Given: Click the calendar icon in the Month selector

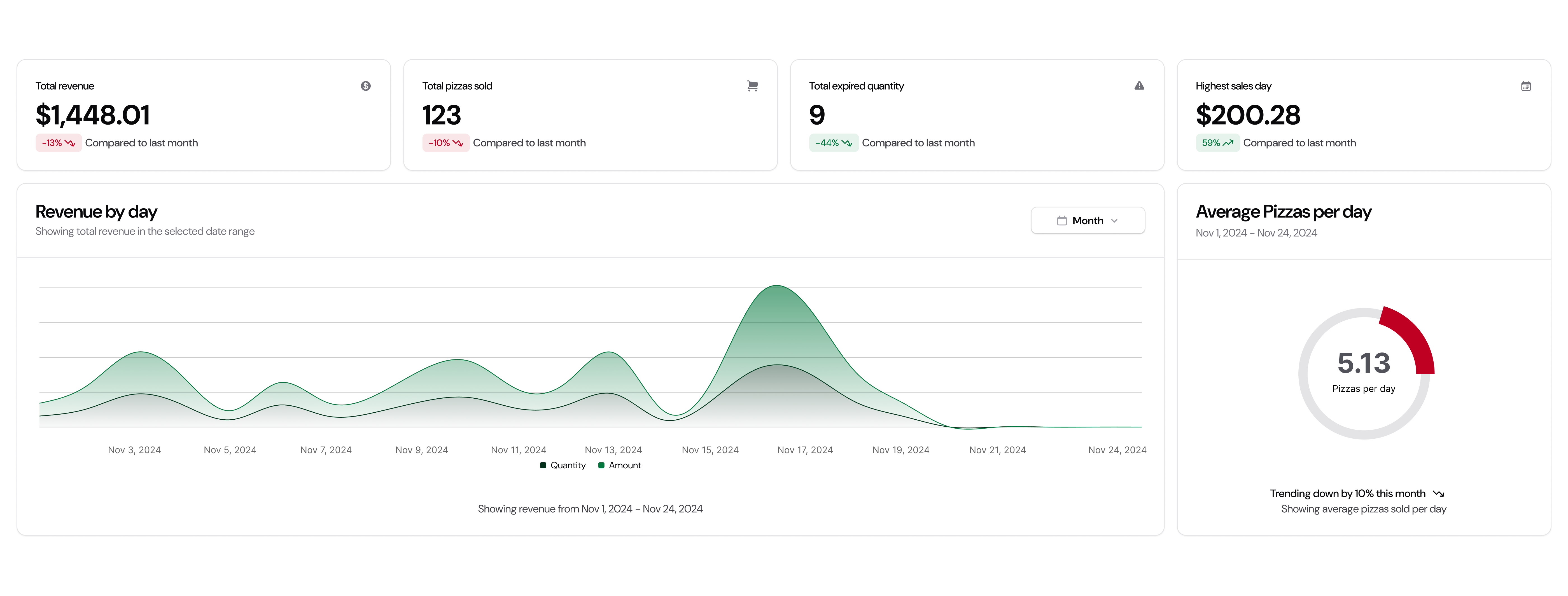Looking at the screenshot, I should (1061, 221).
